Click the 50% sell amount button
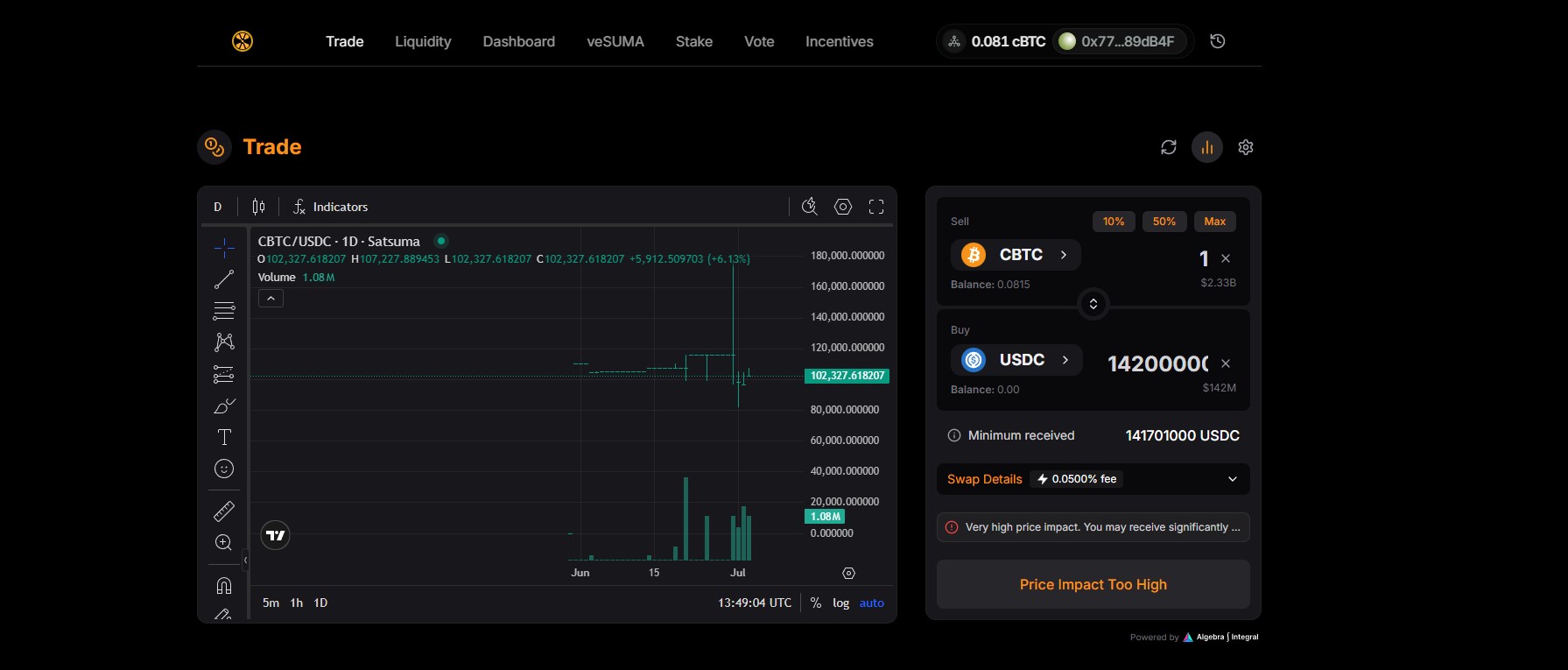 [x=1164, y=222]
